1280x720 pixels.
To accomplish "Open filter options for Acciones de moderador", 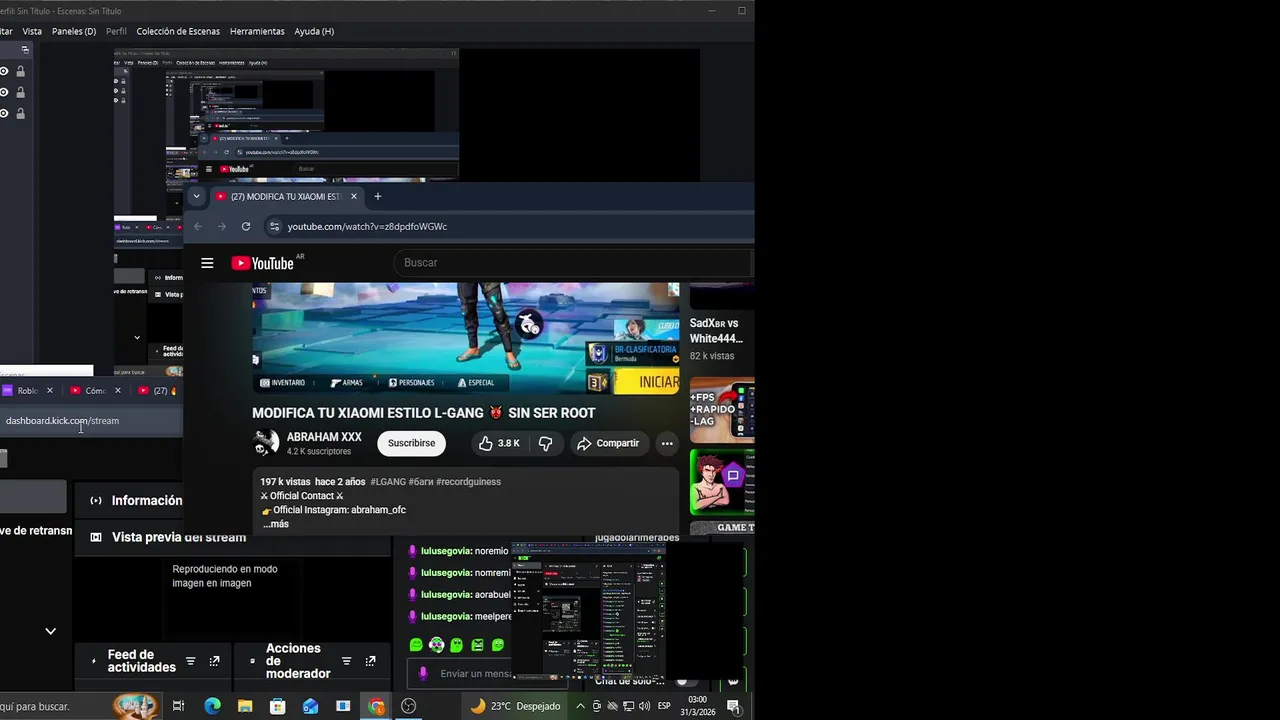I will click(346, 661).
